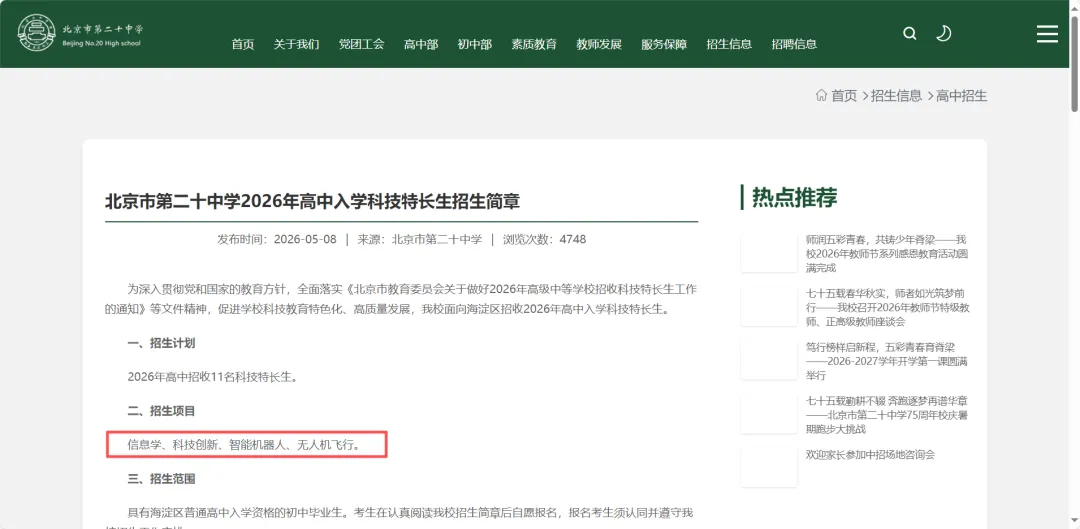
Task: Click the 三、招生范围 heading
Action: pos(161,479)
